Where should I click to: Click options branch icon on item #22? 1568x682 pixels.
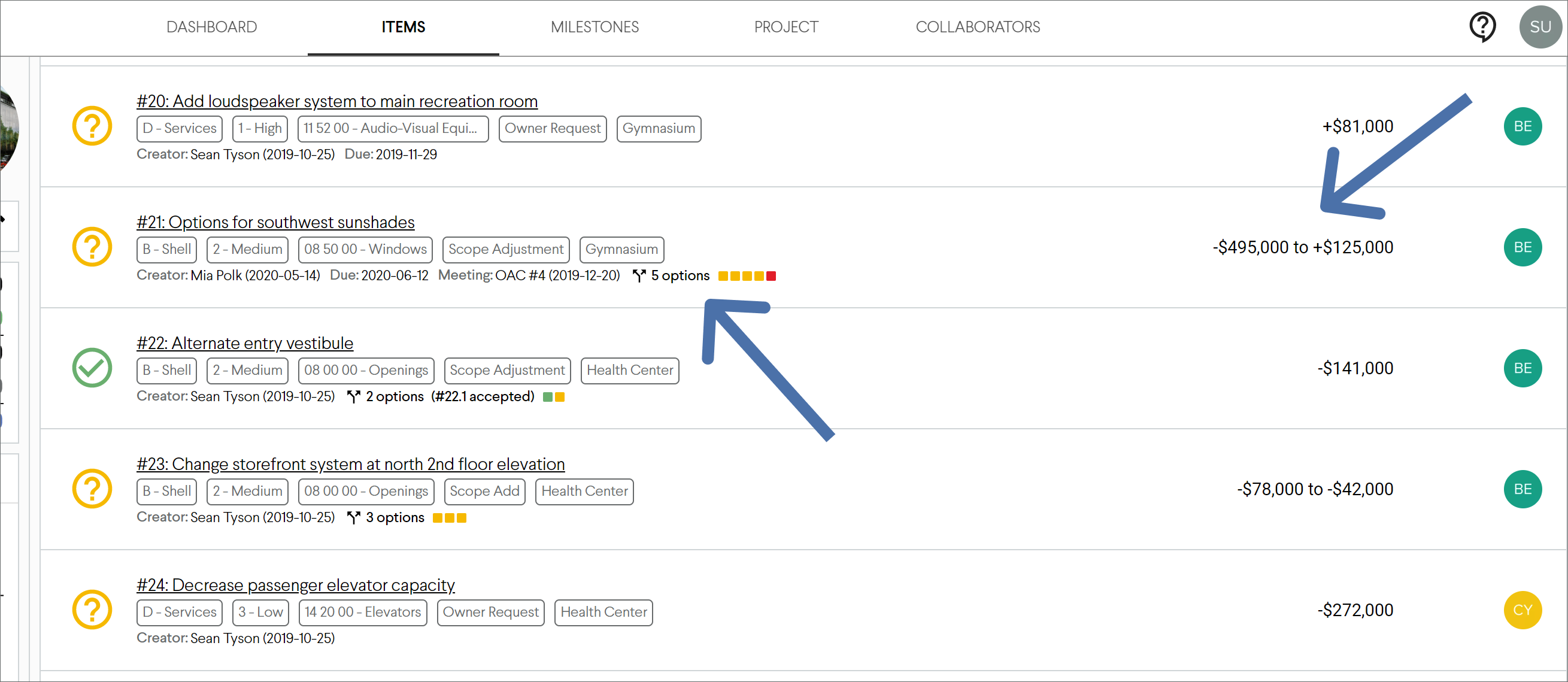pyautogui.click(x=354, y=397)
